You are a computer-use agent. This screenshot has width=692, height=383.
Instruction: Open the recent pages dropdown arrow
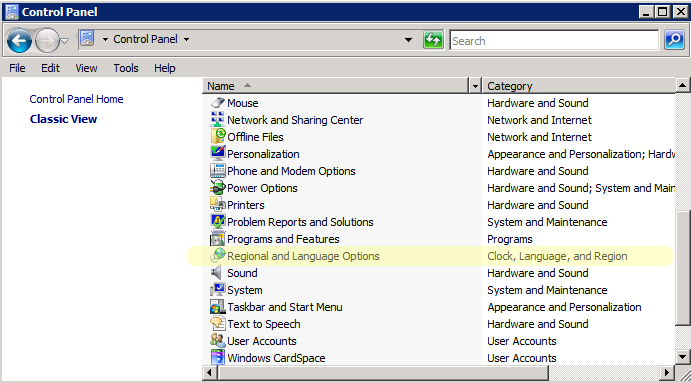(x=65, y=41)
